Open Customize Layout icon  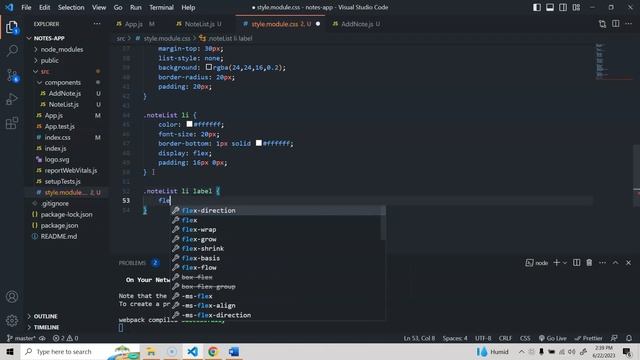point(576,7)
